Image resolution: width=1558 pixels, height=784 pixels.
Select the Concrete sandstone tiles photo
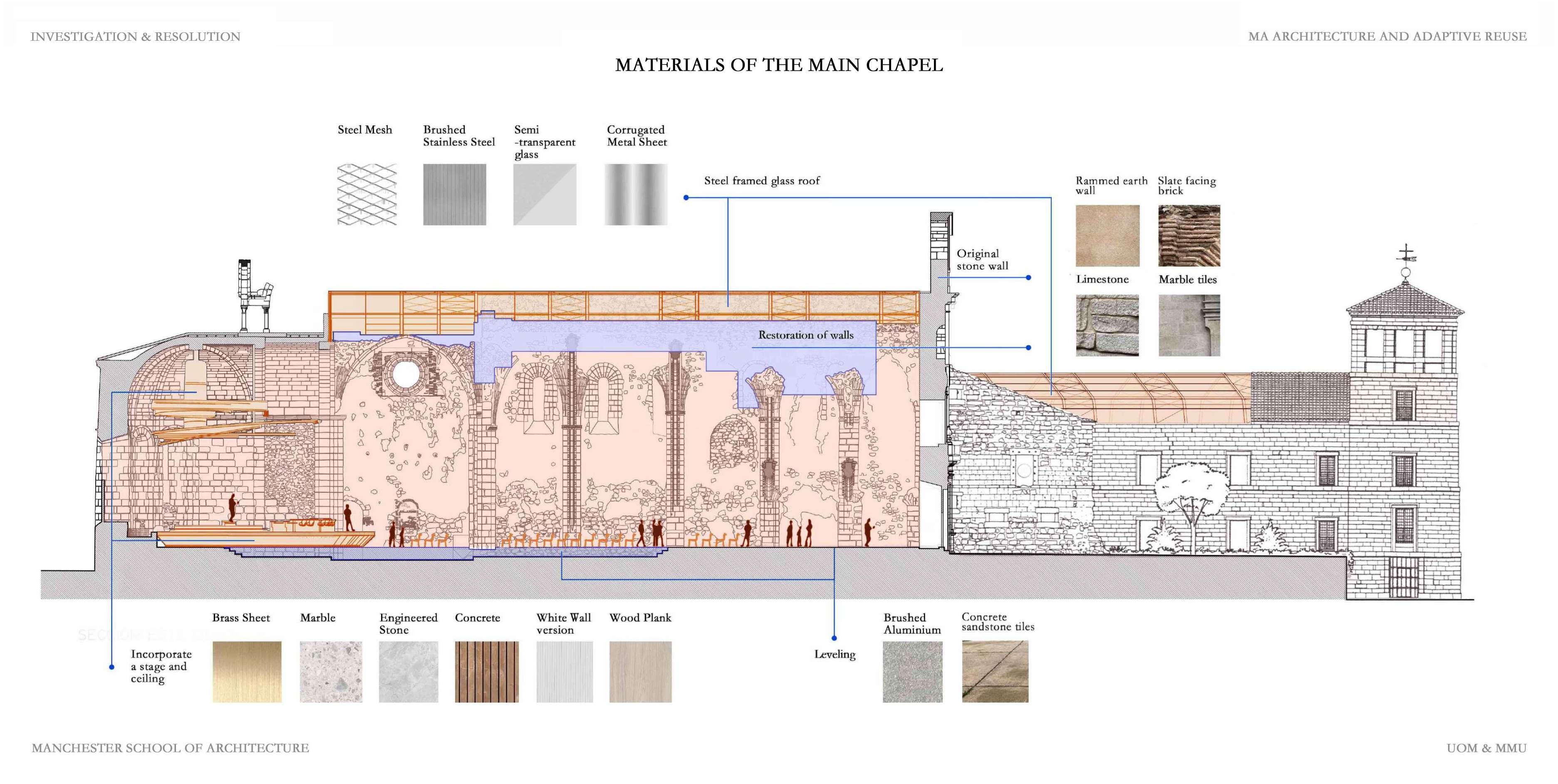tap(994, 672)
